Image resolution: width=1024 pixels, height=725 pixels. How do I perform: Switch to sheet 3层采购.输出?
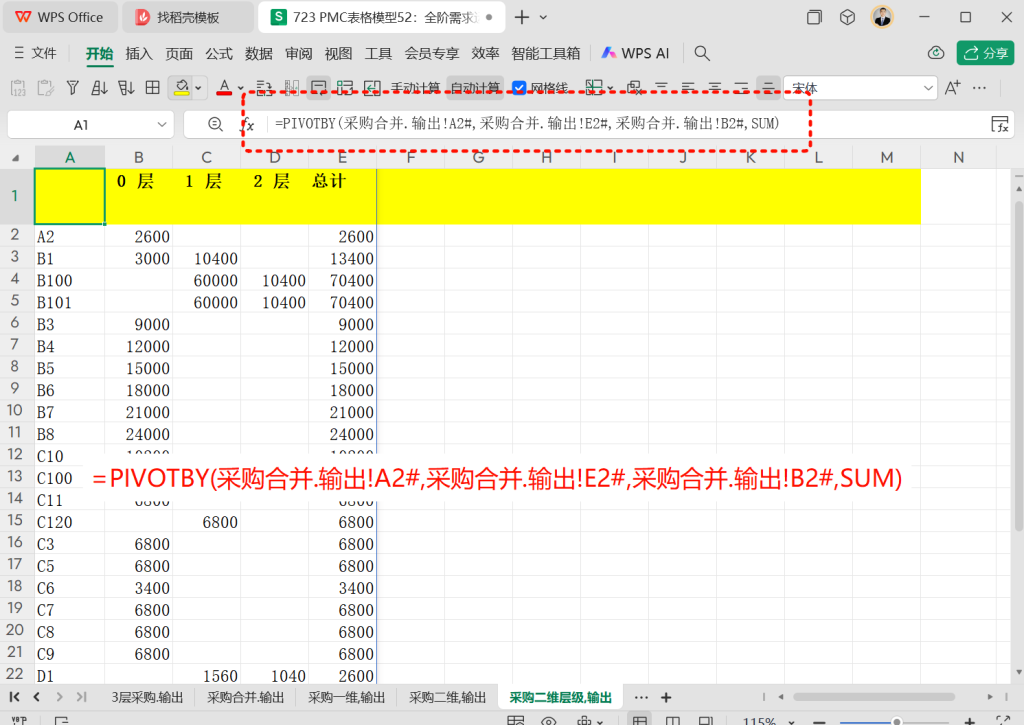coord(147,698)
